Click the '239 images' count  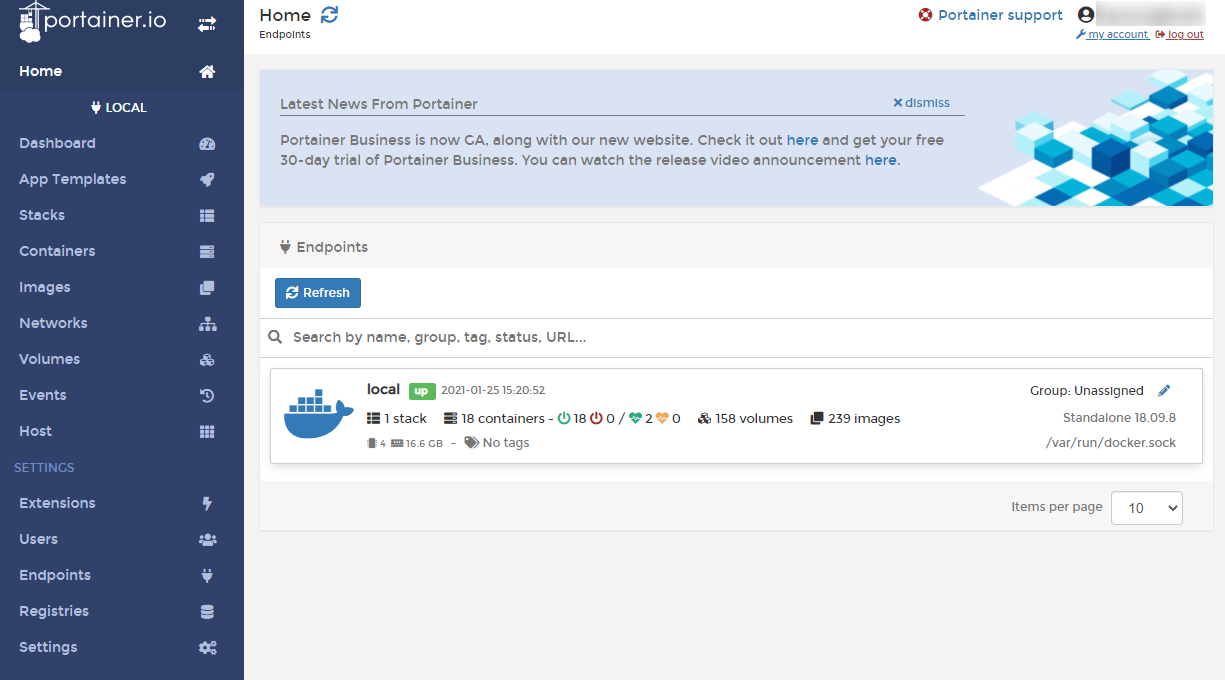click(x=855, y=419)
